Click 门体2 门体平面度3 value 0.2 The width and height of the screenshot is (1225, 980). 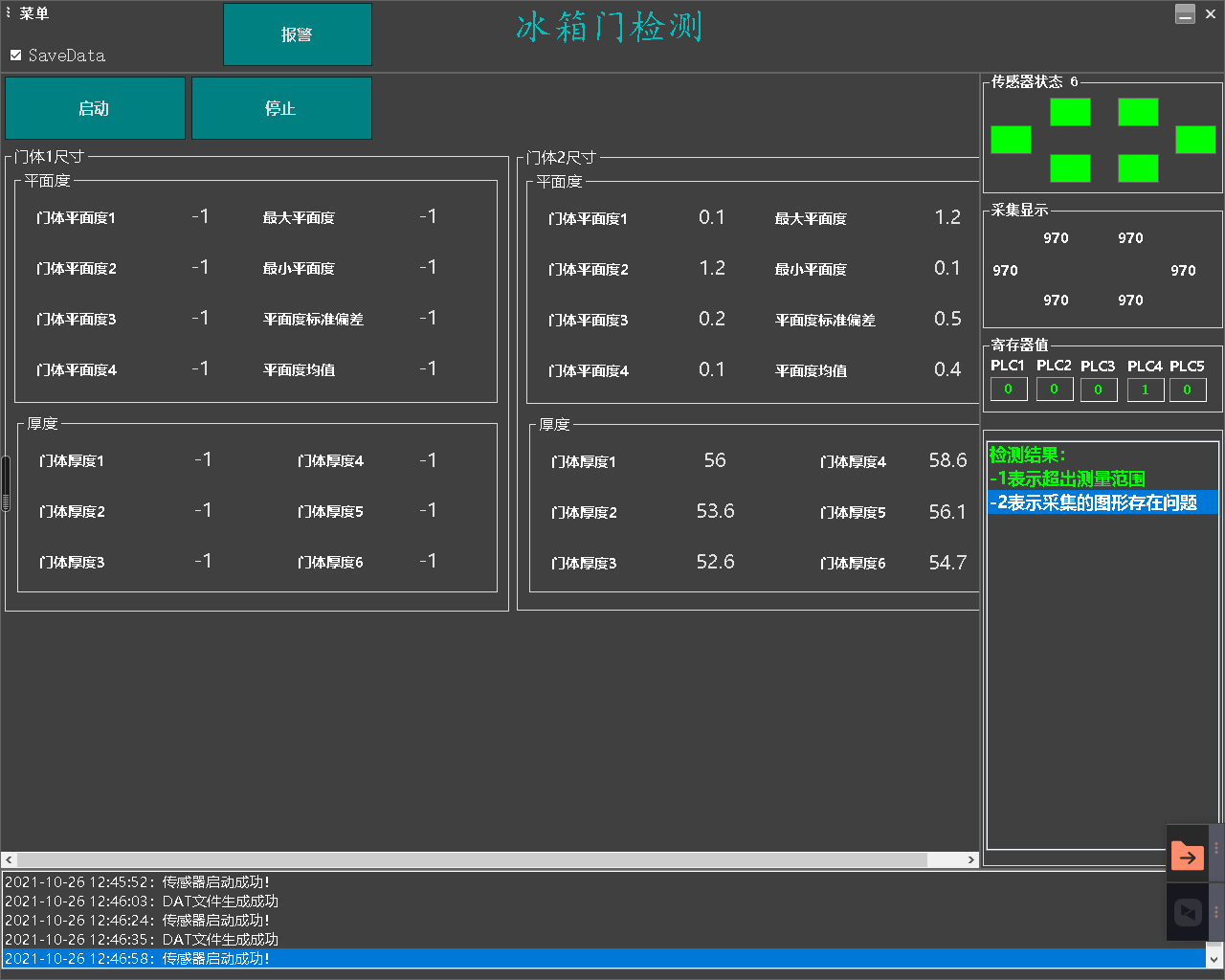tap(712, 319)
